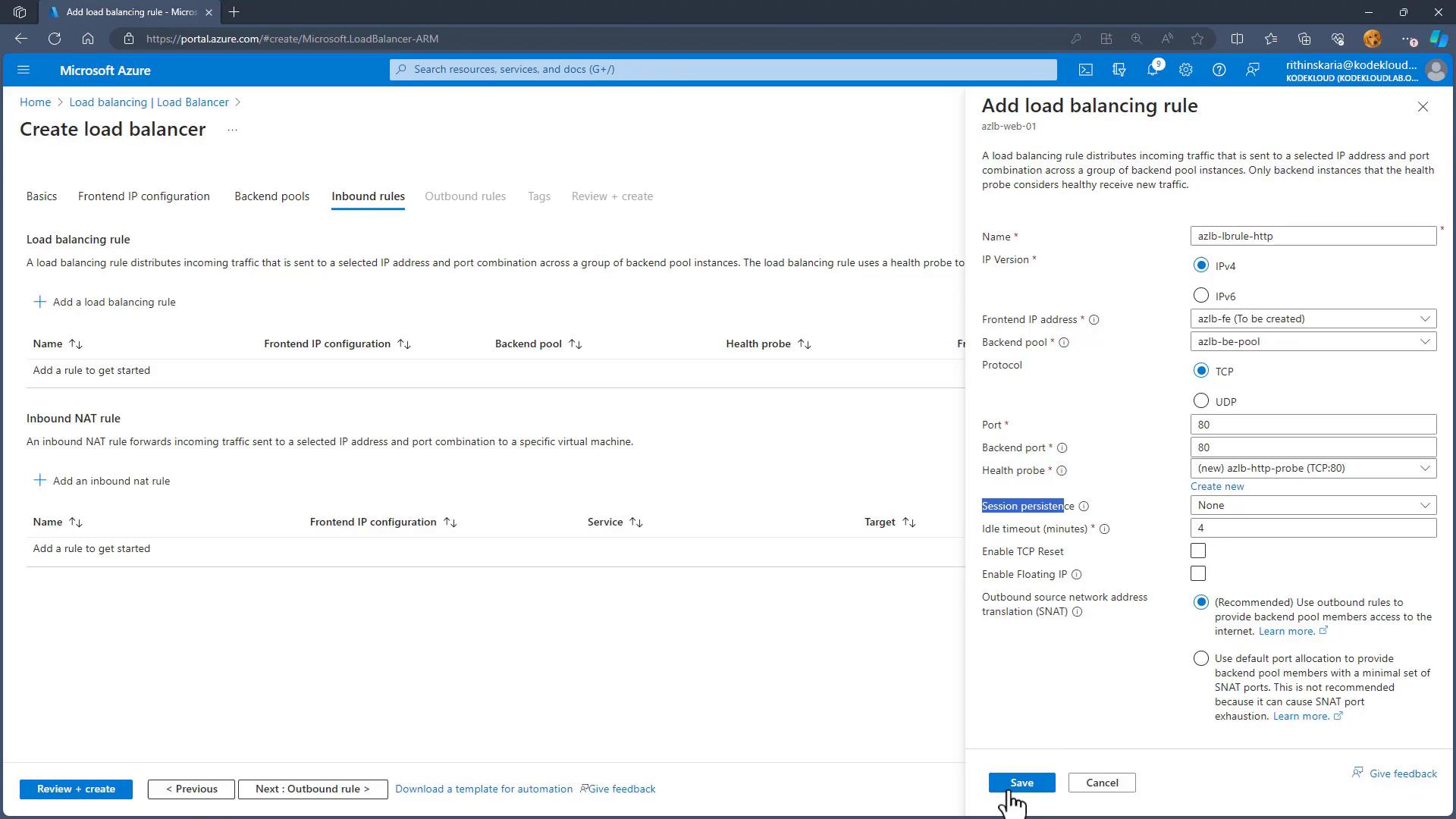Image resolution: width=1456 pixels, height=819 pixels.
Task: Open the Session persistence dropdown
Action: 1313,506
